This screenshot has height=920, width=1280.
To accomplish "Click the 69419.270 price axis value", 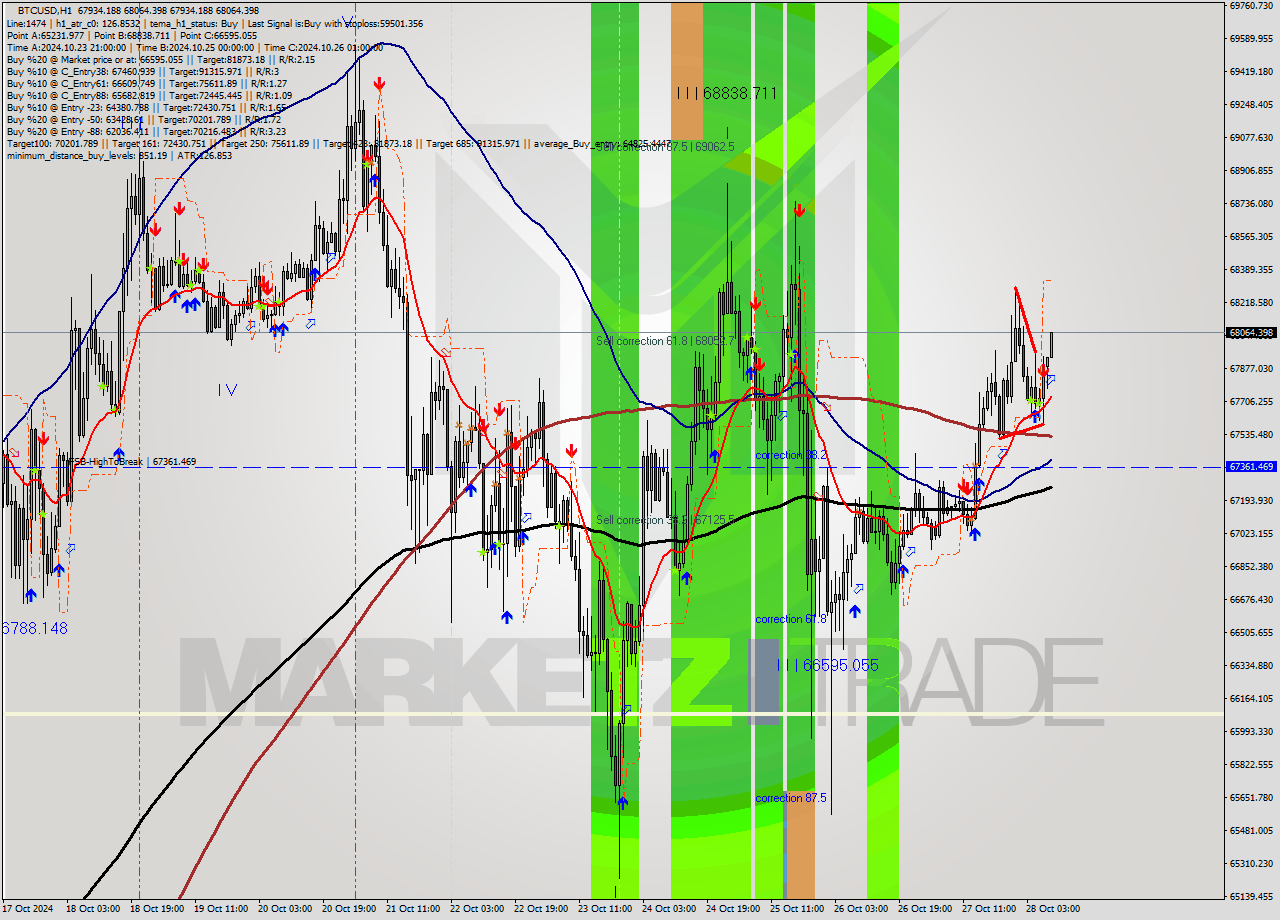I will click(1250, 72).
